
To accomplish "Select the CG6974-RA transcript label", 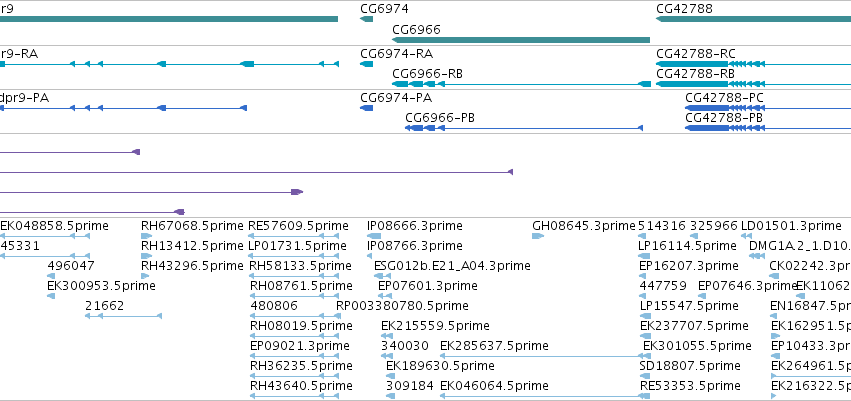I will click(397, 54).
